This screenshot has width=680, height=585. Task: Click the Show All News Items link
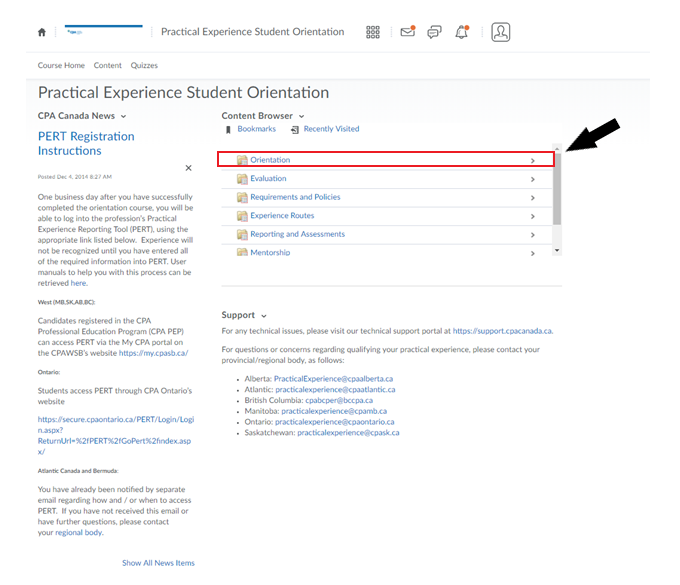click(x=158, y=563)
